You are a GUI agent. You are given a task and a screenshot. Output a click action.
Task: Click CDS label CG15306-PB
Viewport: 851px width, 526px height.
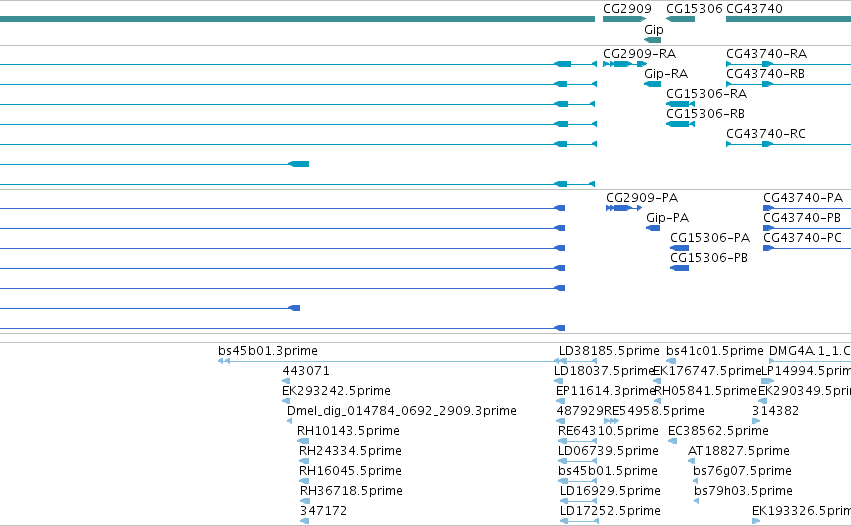[709, 258]
